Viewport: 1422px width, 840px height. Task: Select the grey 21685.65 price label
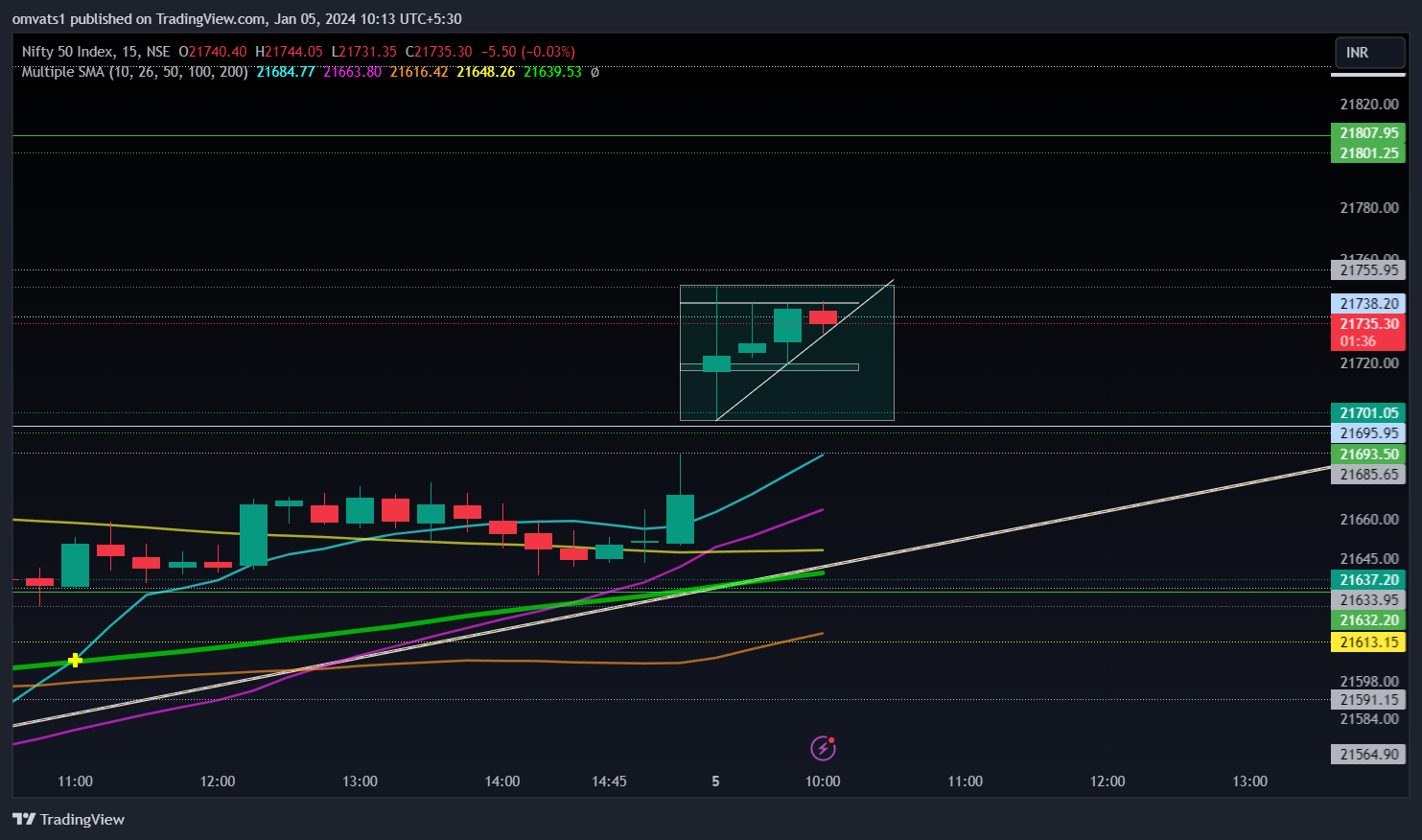[1368, 475]
